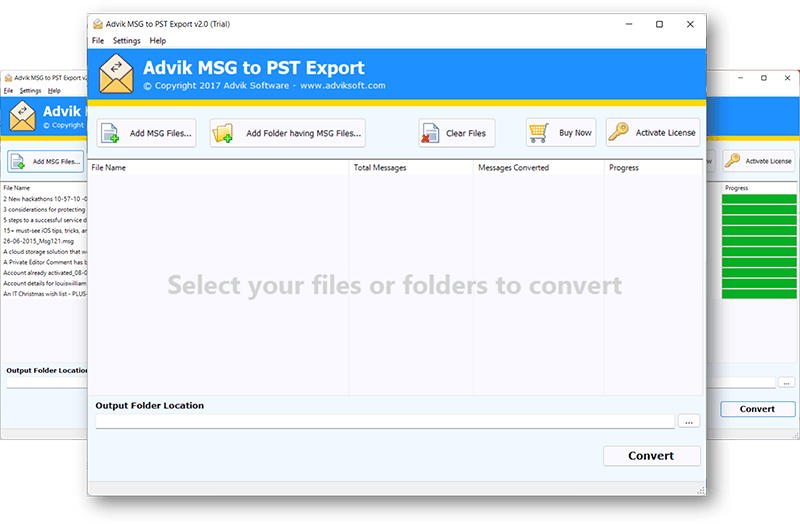
Task: Click the resize grip of the front window
Action: pos(702,491)
